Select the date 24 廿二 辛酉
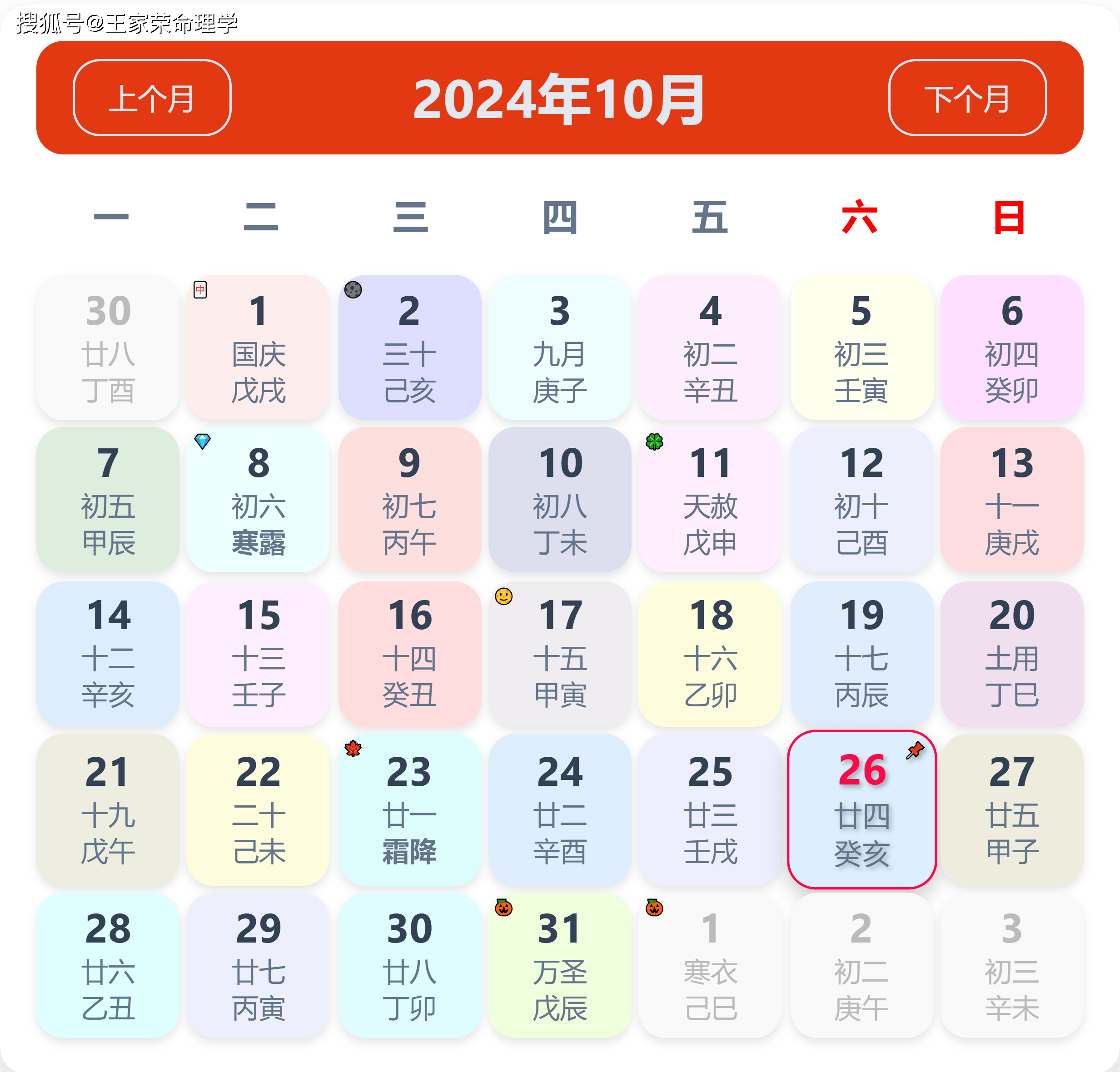 click(x=560, y=810)
